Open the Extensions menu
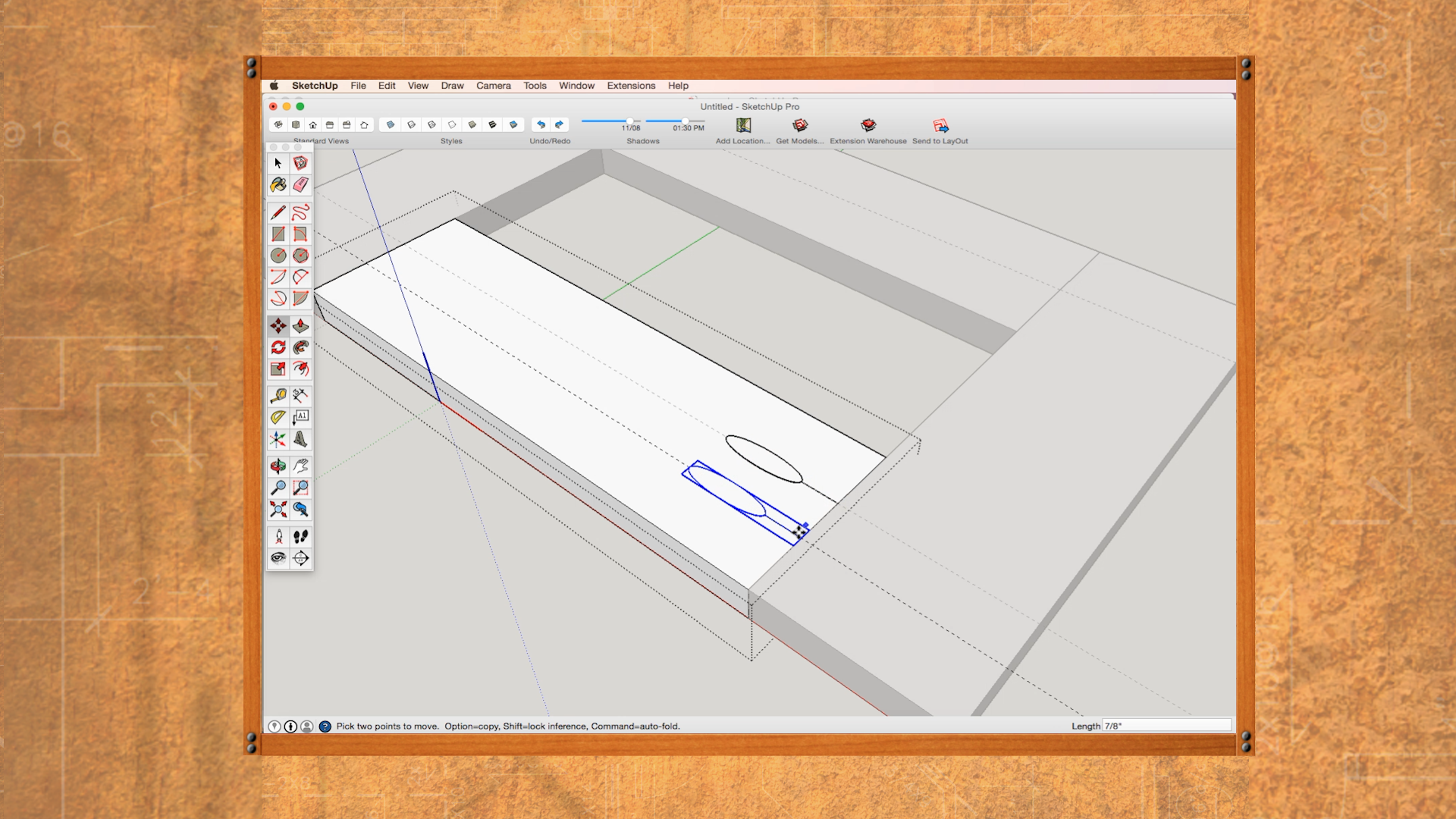Screen dimensions: 1456x819 631,86
